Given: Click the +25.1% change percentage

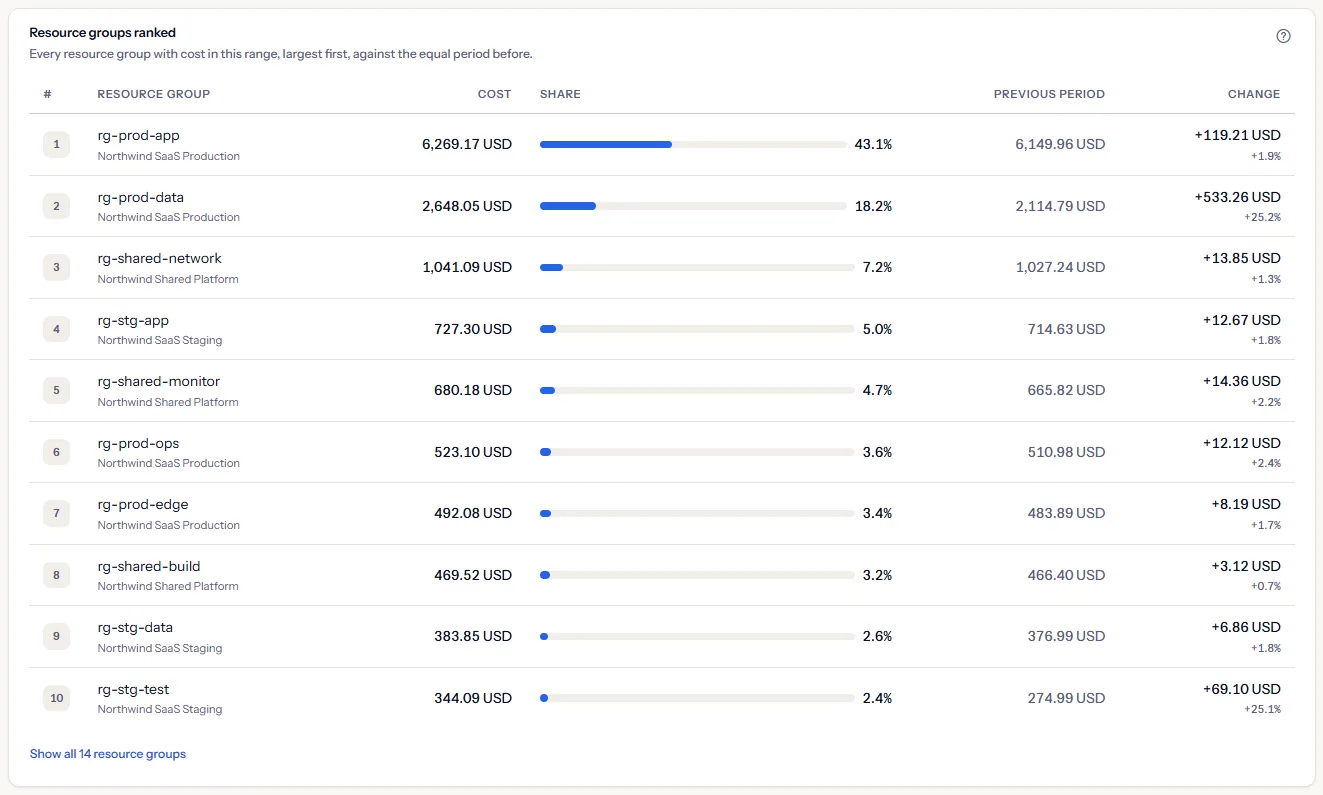Looking at the screenshot, I should (x=1263, y=709).
